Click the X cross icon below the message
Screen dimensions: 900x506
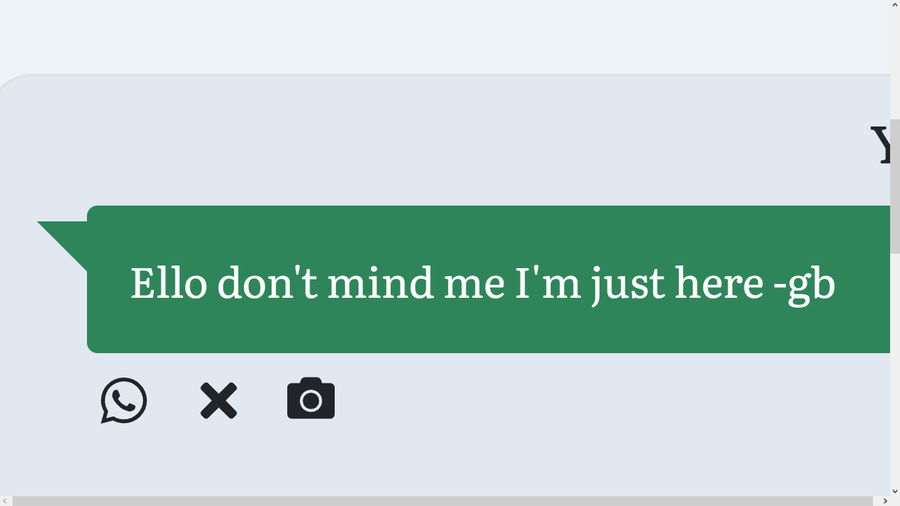pos(218,401)
